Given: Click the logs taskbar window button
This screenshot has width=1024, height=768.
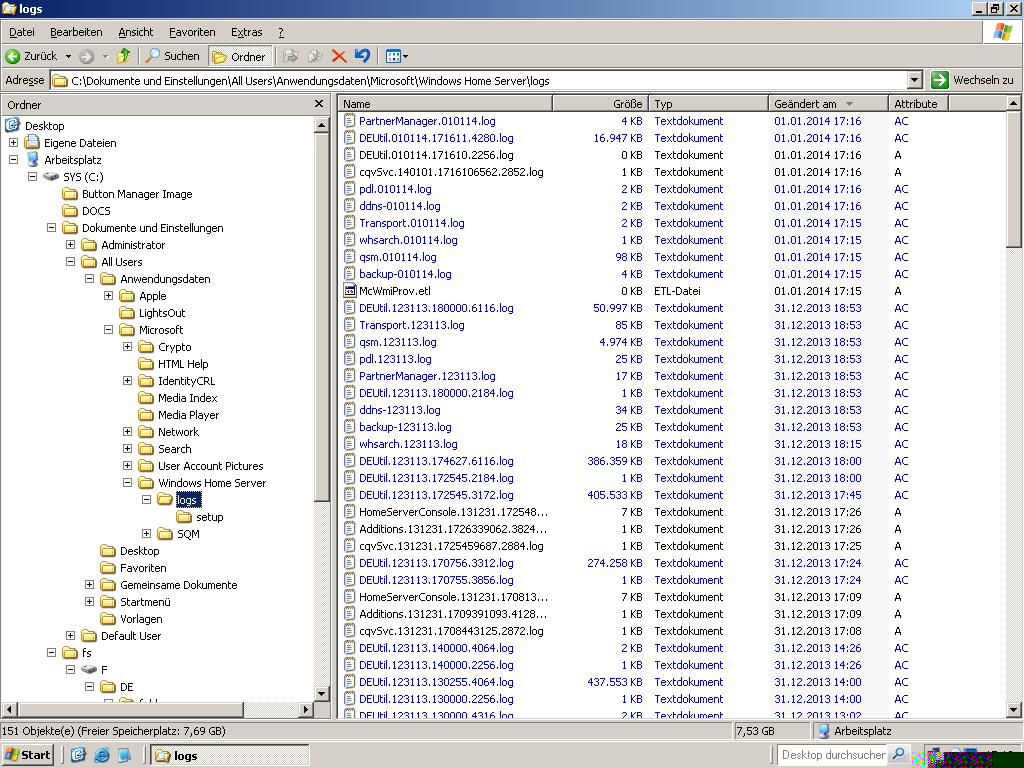Looking at the screenshot, I should coord(229,755).
